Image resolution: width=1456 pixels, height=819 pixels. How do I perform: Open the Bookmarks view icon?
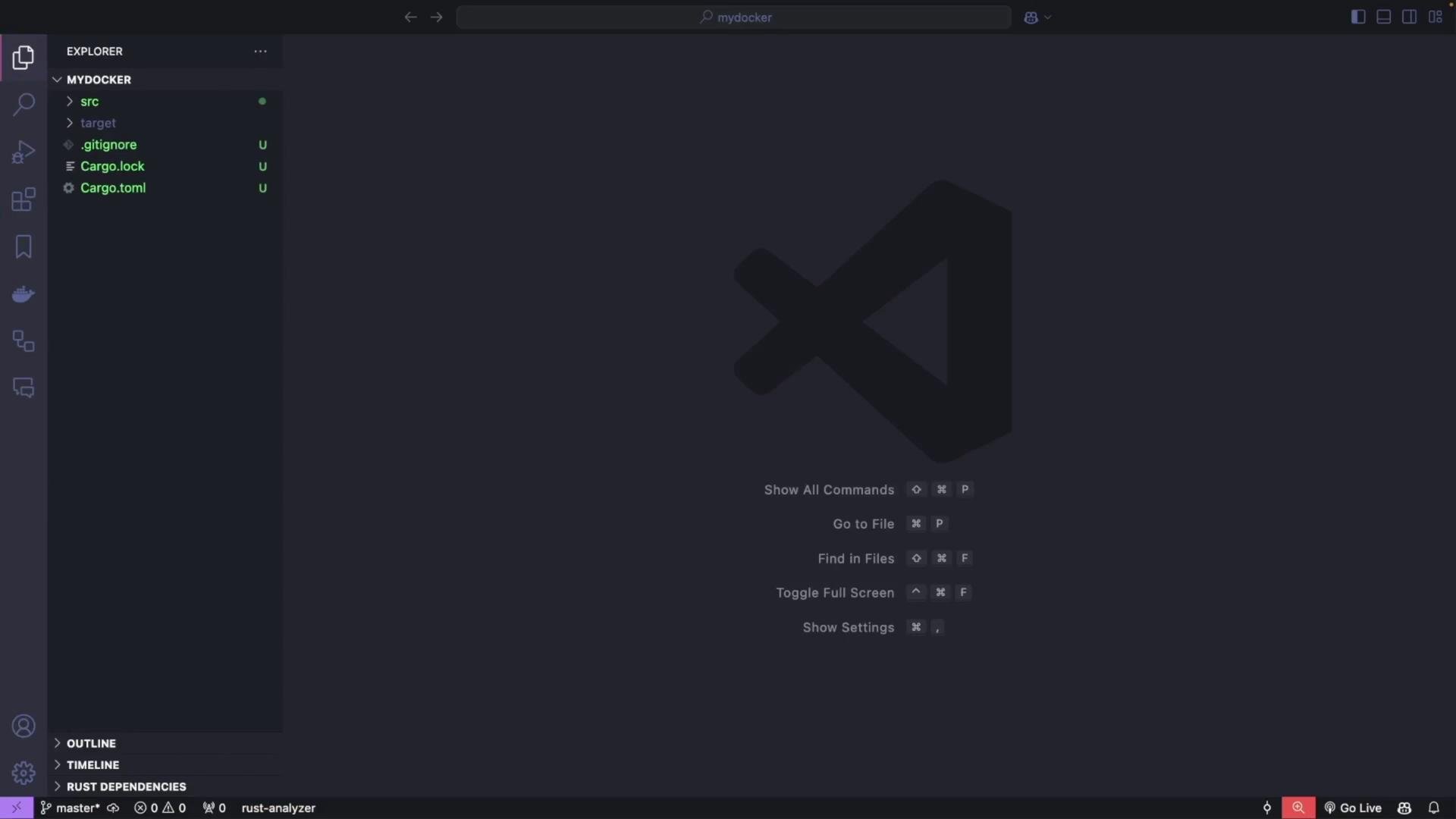(x=24, y=246)
